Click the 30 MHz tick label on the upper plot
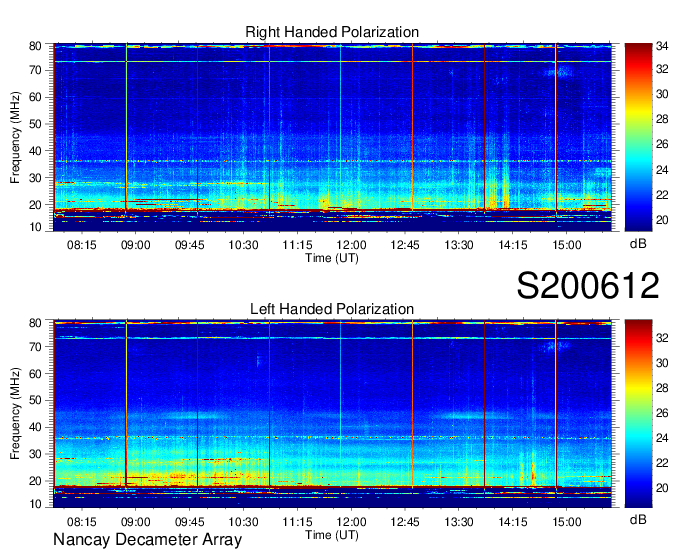Screen dimensions: 680x552 [x=35, y=178]
